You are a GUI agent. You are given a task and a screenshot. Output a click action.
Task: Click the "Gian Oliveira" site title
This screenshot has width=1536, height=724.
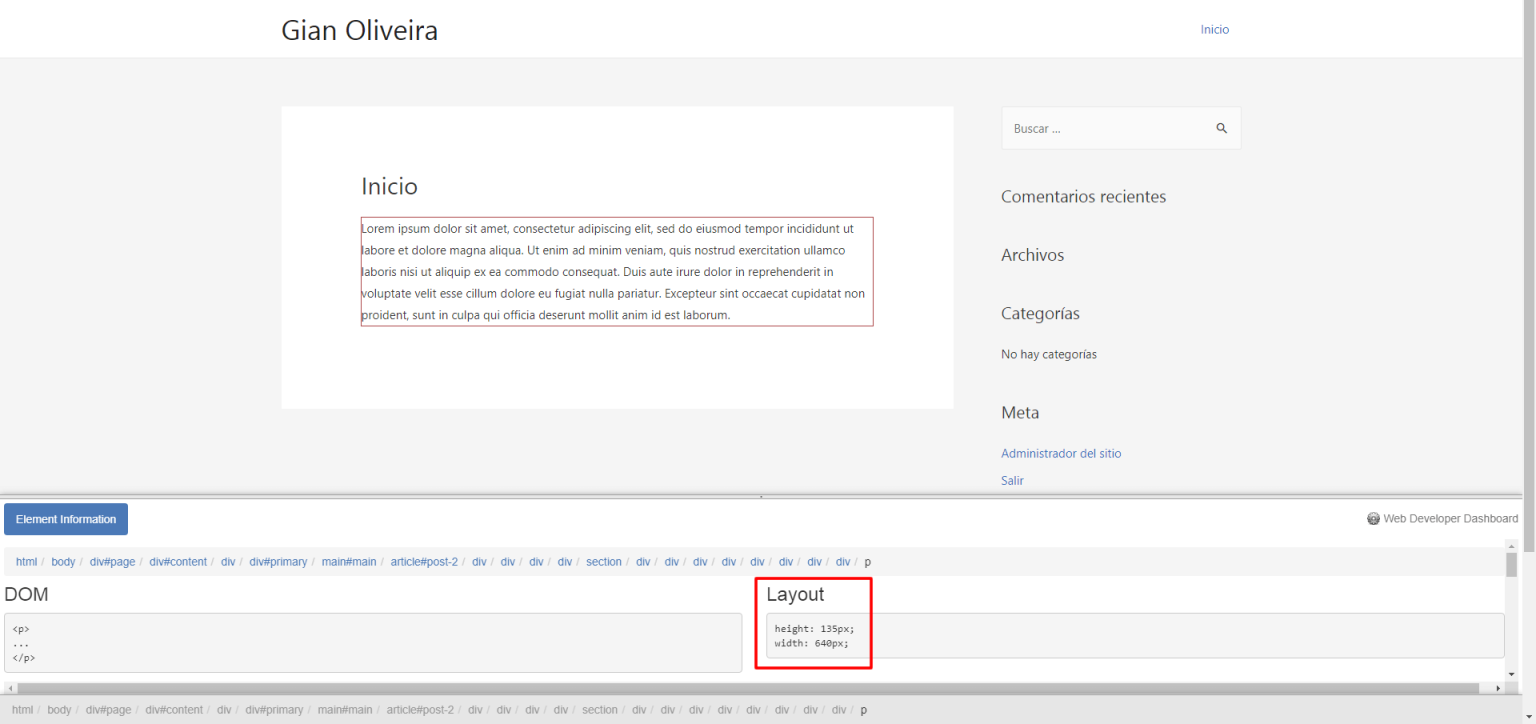pos(359,29)
